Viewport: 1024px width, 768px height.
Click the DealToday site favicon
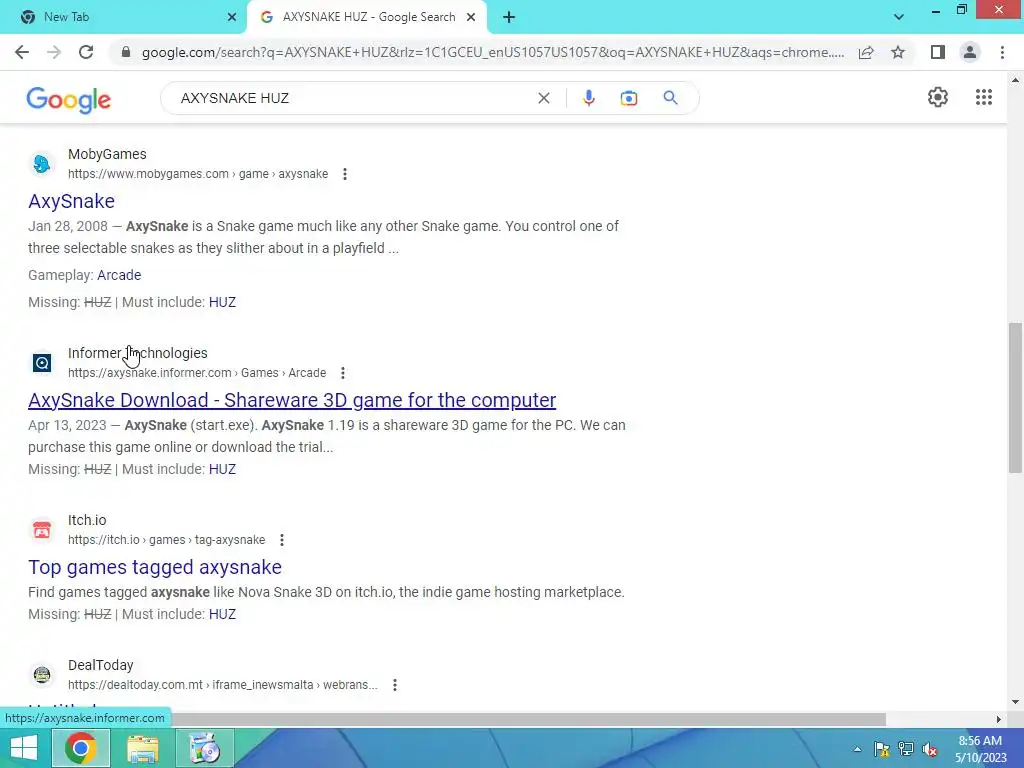(42, 675)
